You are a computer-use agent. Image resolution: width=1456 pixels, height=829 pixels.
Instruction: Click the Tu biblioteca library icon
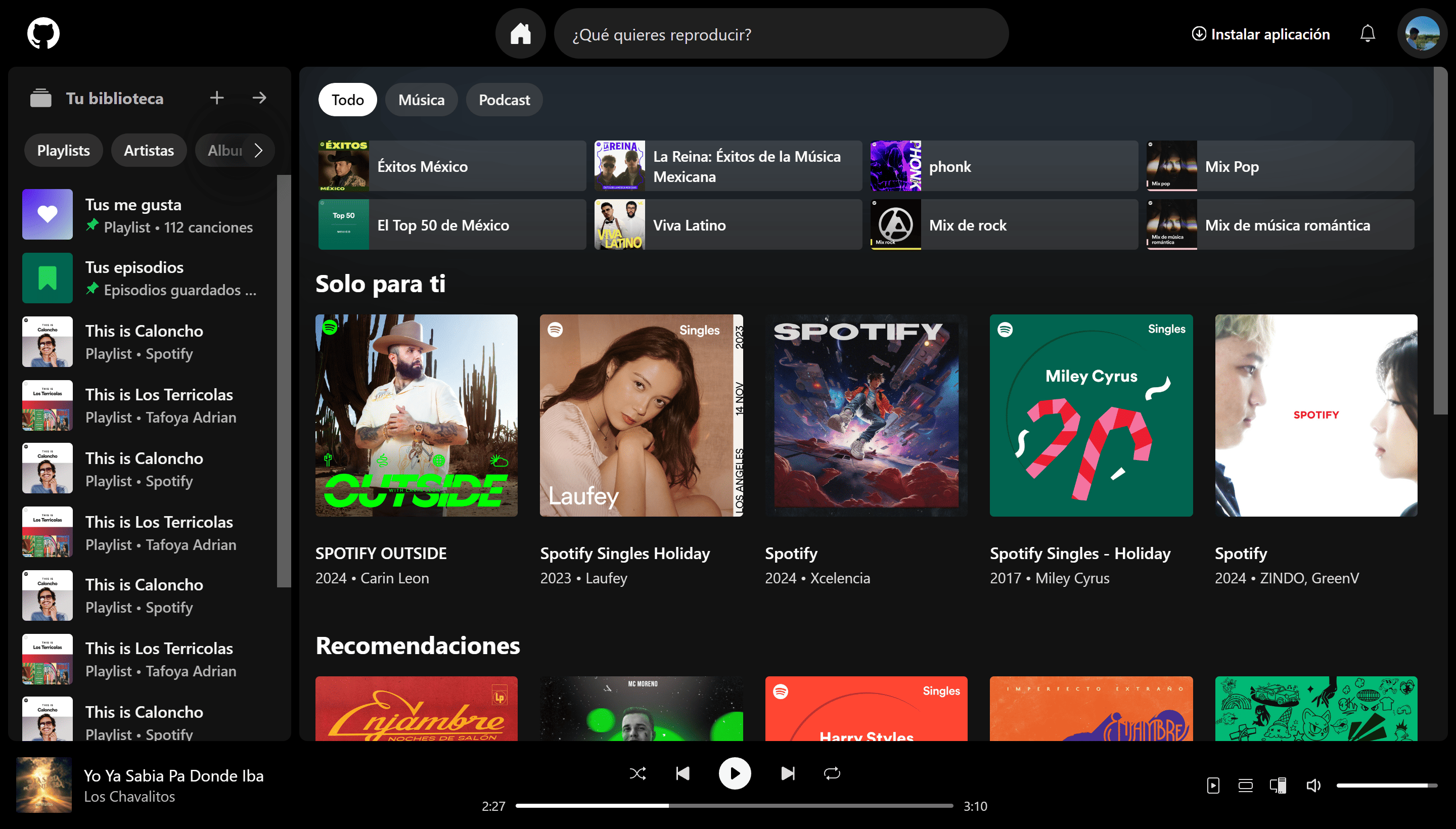click(40, 98)
